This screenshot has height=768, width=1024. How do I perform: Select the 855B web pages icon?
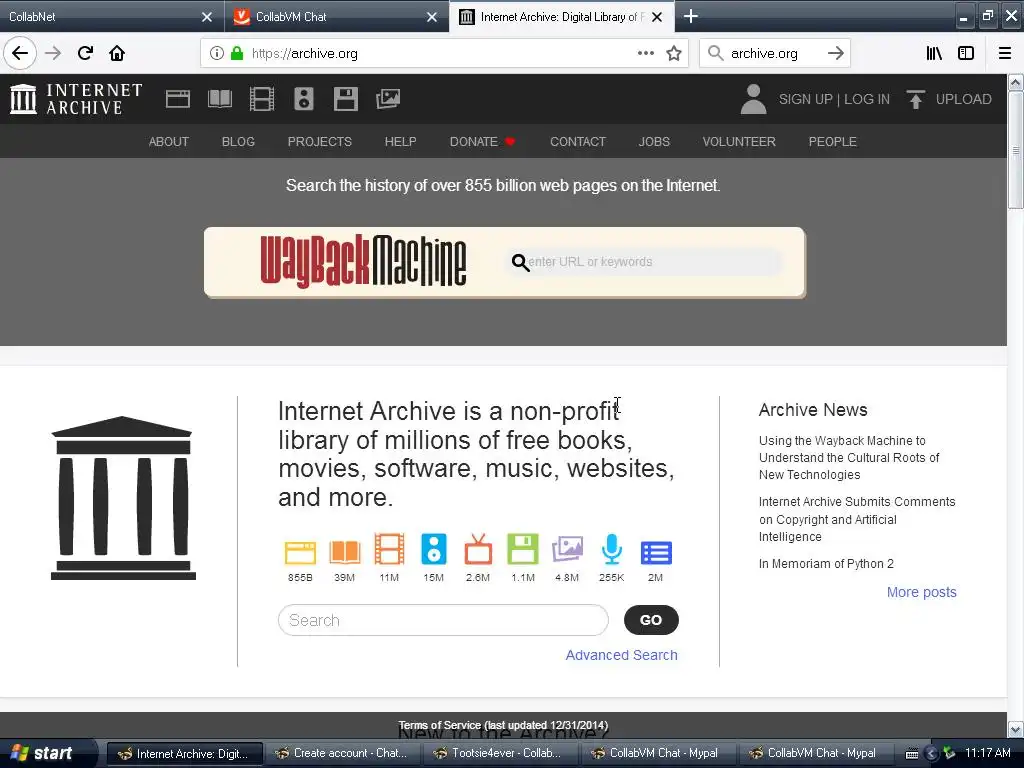pyautogui.click(x=300, y=552)
